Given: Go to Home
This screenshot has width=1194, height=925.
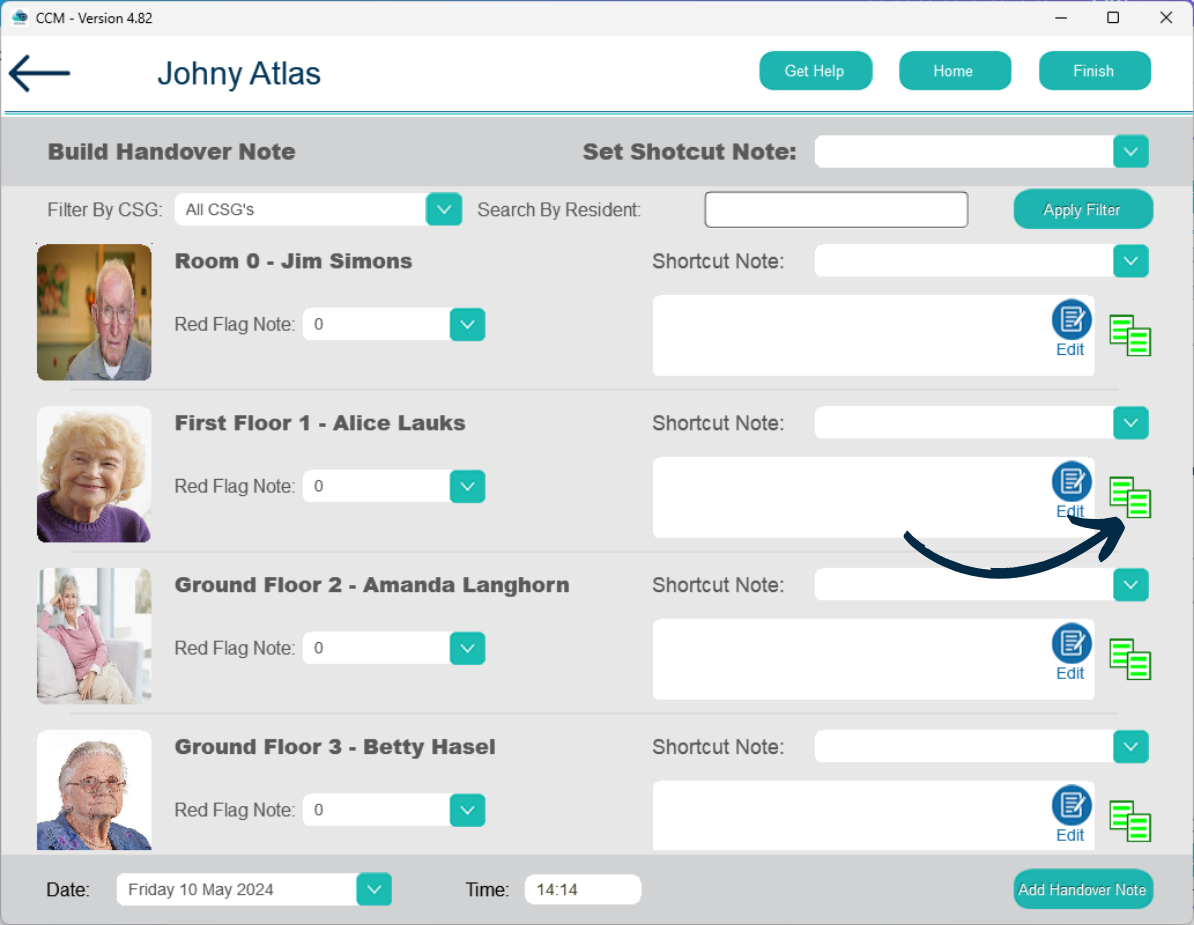Looking at the screenshot, I should pyautogui.click(x=954, y=71).
